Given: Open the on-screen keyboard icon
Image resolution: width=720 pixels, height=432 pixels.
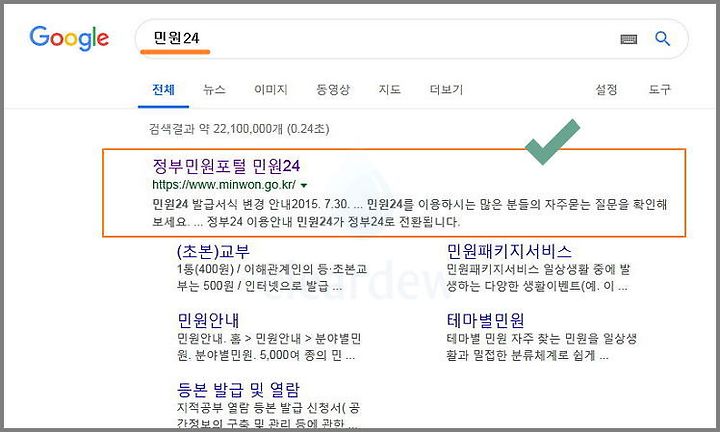Looking at the screenshot, I should [629, 39].
